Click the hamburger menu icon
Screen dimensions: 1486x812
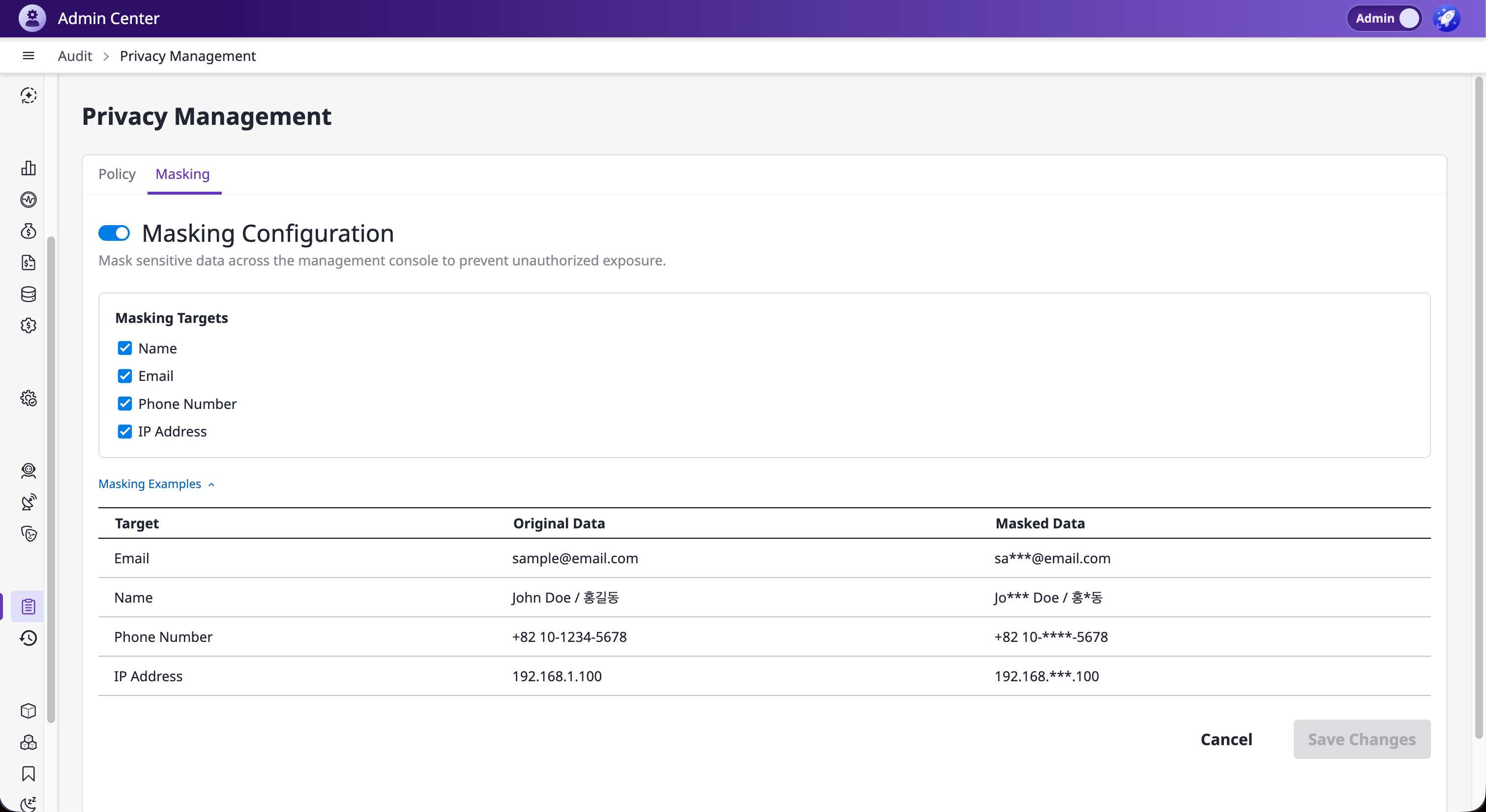coord(28,56)
